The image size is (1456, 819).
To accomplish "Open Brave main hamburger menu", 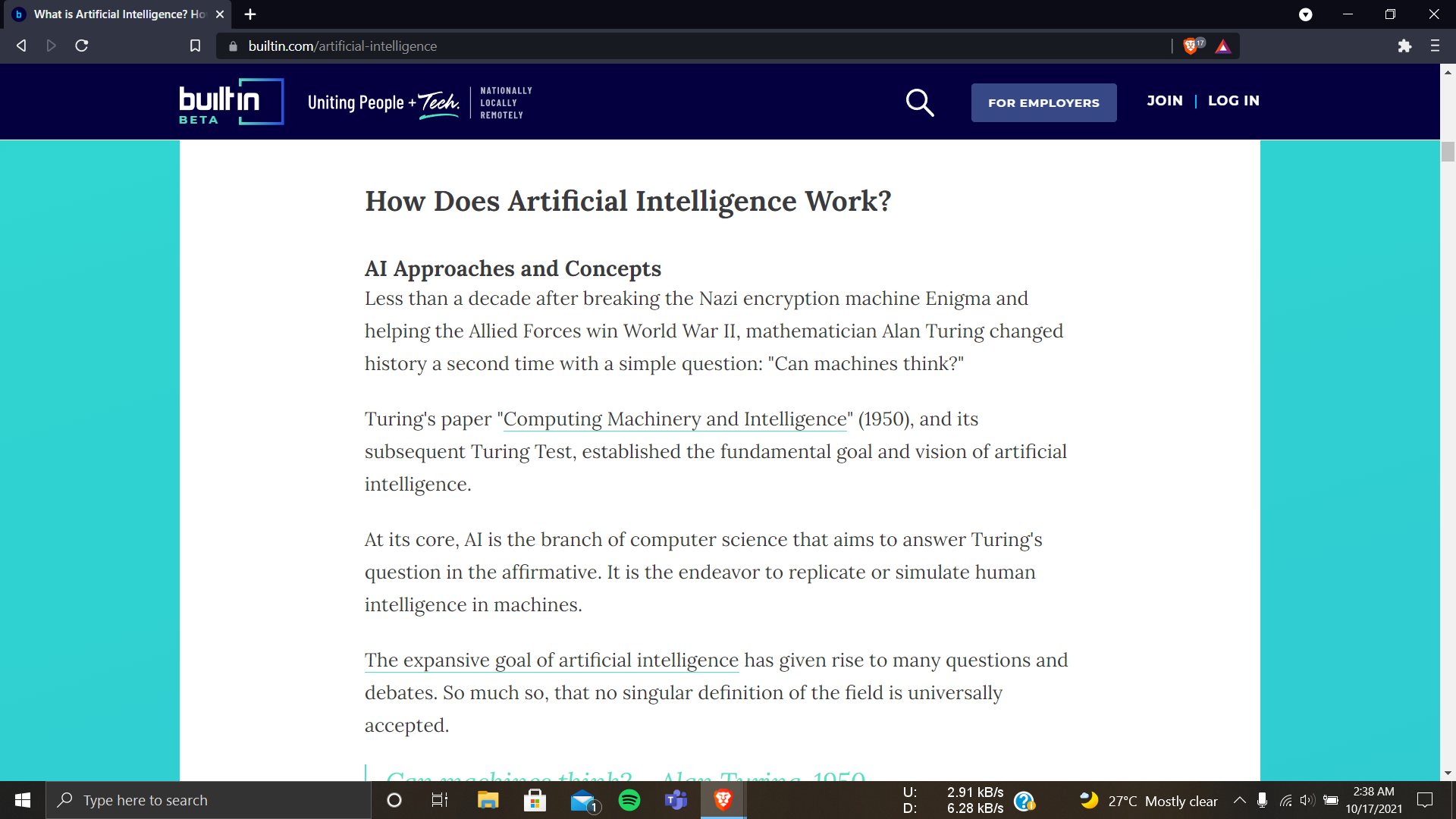I will point(1435,46).
